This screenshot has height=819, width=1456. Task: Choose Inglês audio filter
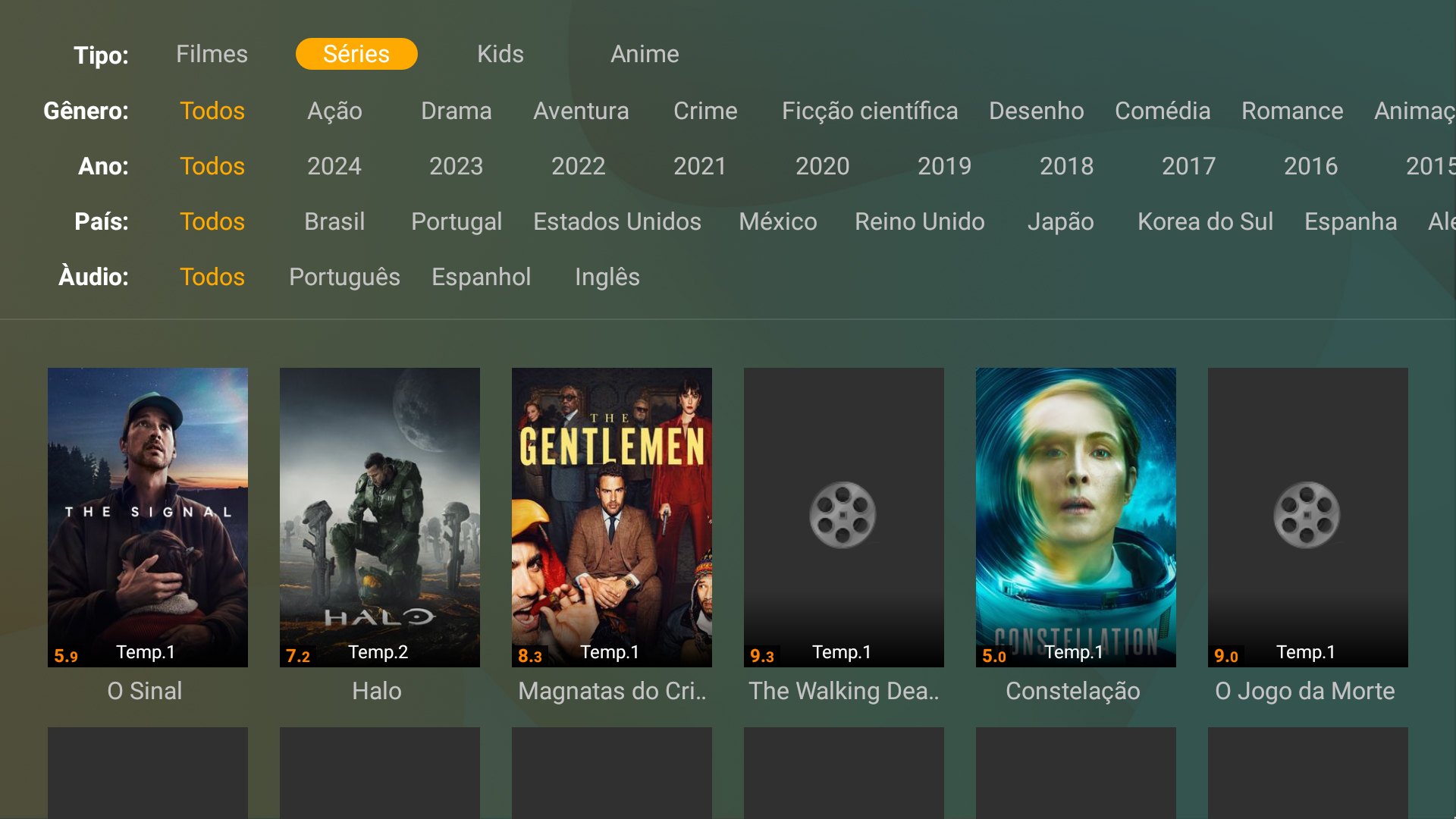pos(607,277)
